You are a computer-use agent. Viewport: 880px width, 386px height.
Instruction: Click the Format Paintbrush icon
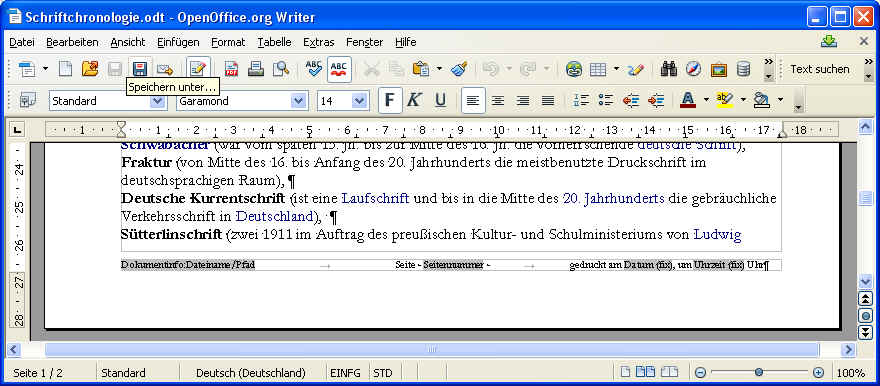pos(459,69)
